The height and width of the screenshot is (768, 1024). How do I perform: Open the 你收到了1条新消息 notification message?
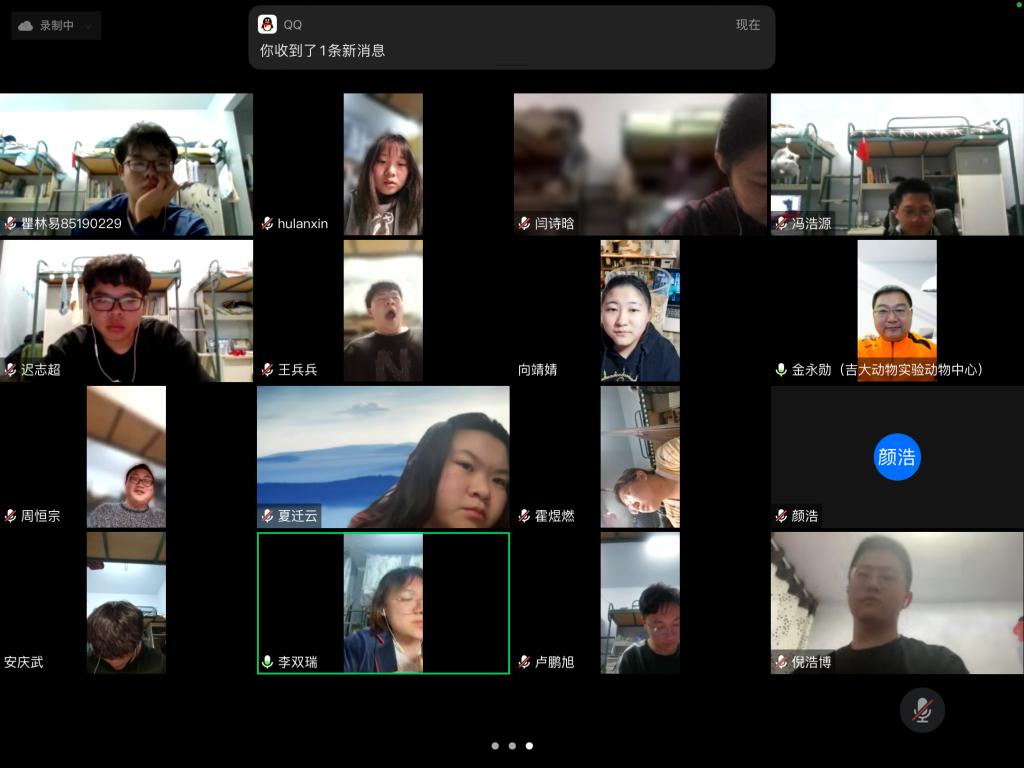[322, 50]
